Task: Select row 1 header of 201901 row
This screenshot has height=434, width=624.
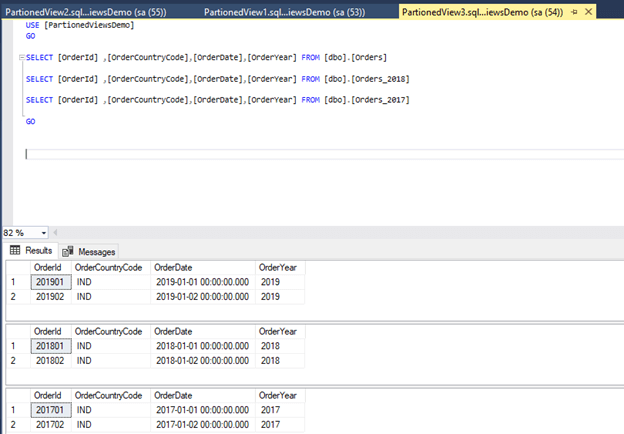Action: (18, 282)
